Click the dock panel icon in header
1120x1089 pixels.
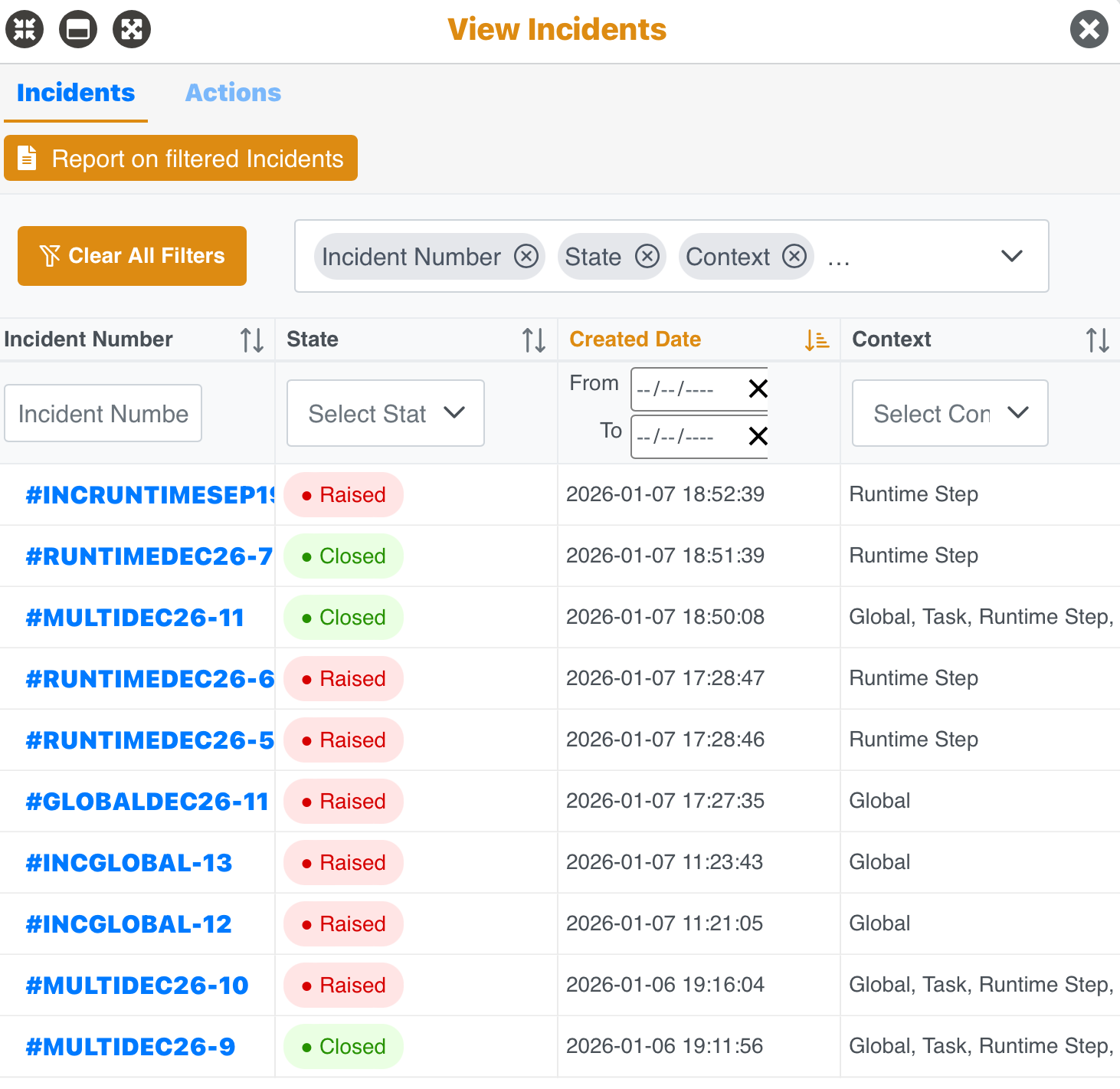tap(78, 29)
